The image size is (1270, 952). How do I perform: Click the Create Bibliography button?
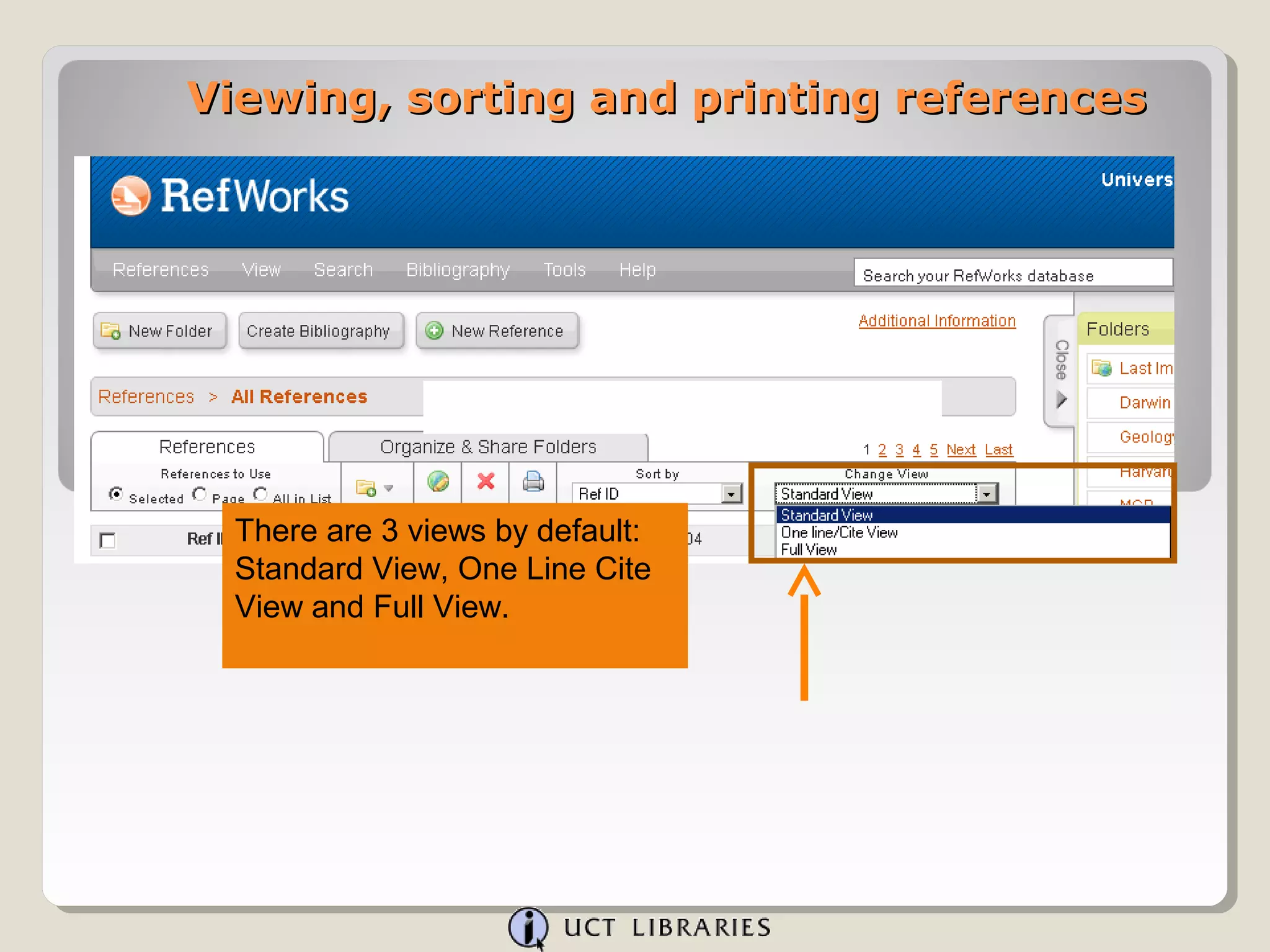321,331
